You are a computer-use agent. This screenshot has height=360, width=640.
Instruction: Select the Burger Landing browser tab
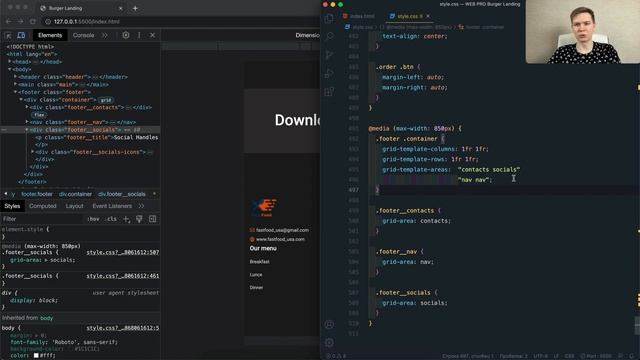coord(81,8)
